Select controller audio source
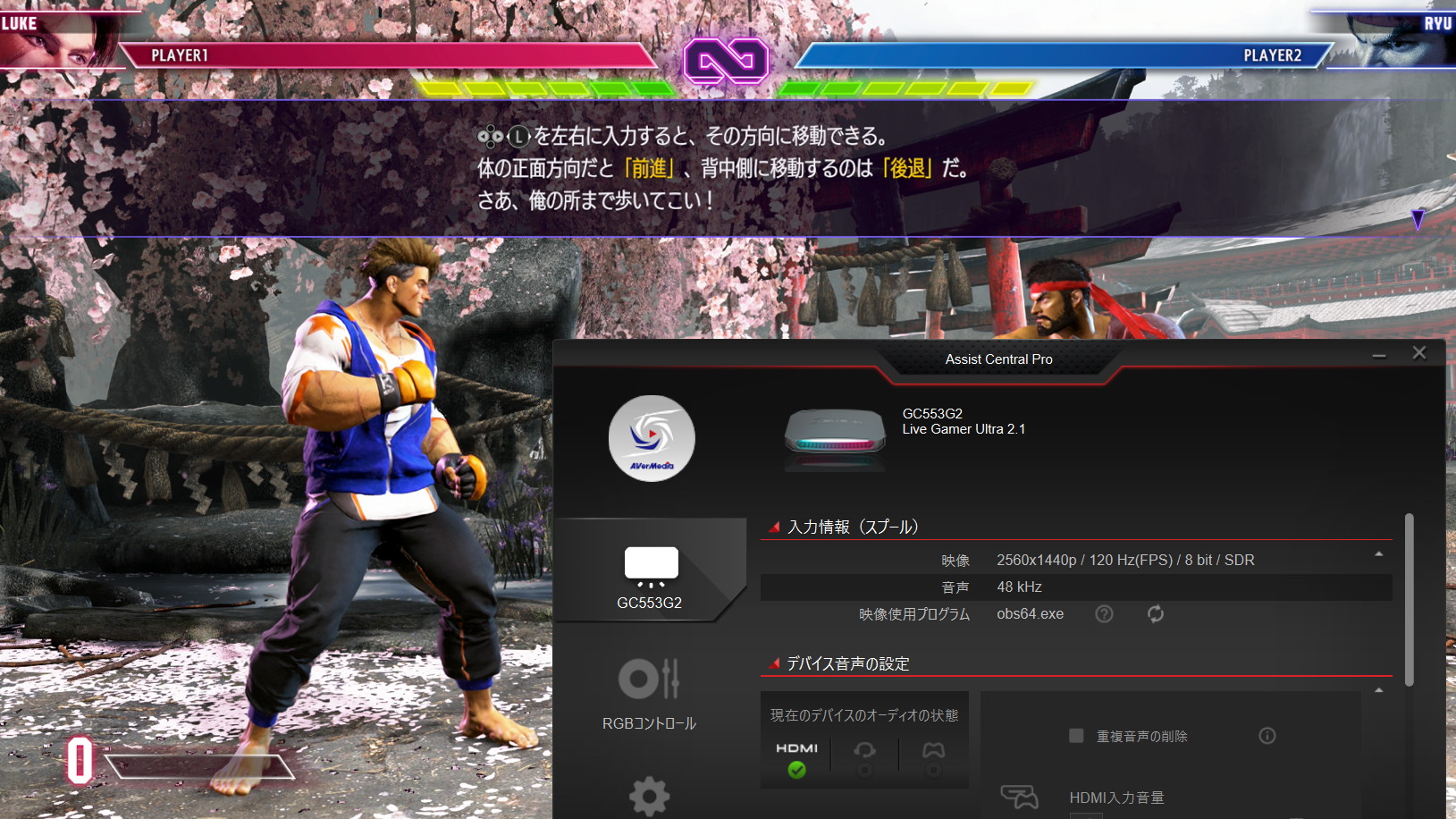This screenshot has height=819, width=1456. point(933,757)
